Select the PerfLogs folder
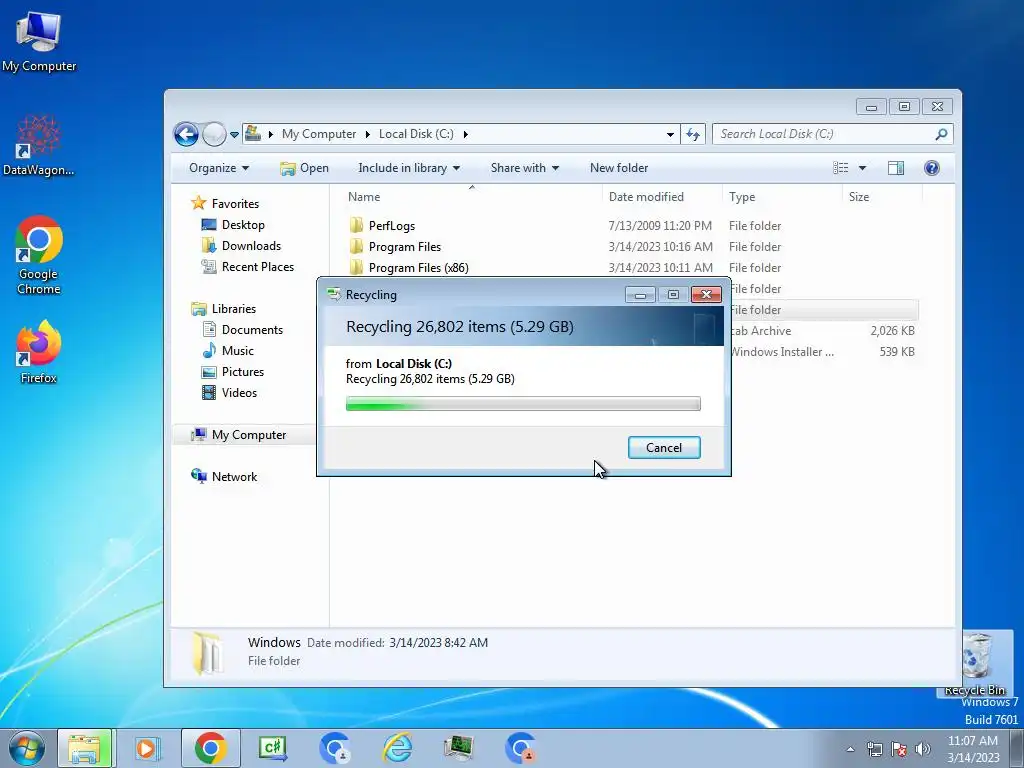 tap(391, 226)
